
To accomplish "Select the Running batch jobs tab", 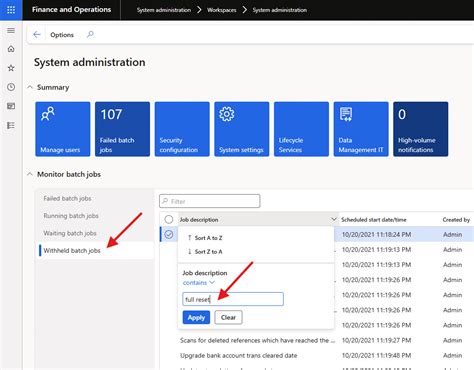I will pyautogui.click(x=71, y=216).
